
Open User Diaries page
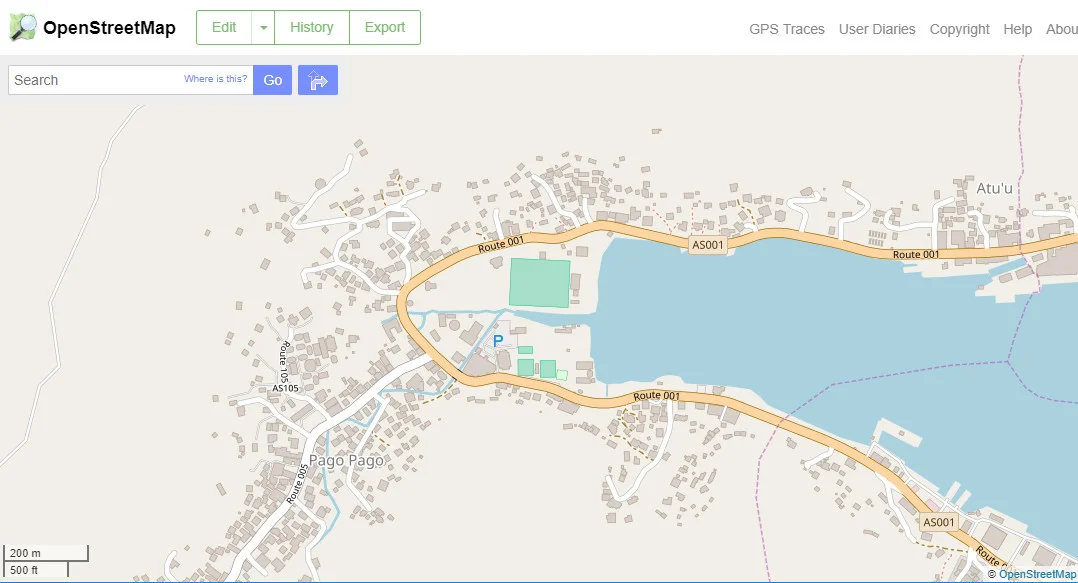coord(877,29)
